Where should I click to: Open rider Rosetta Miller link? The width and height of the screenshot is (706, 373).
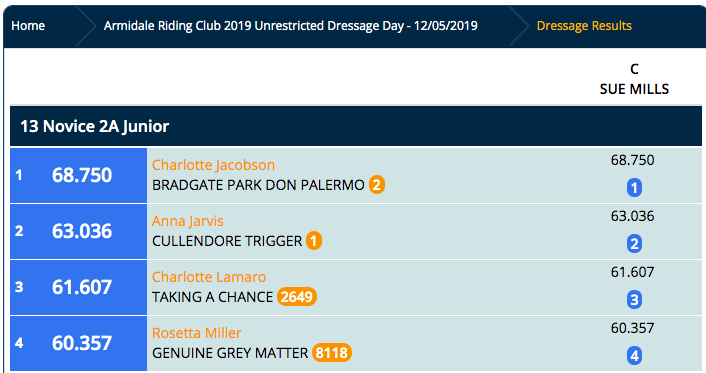196,333
